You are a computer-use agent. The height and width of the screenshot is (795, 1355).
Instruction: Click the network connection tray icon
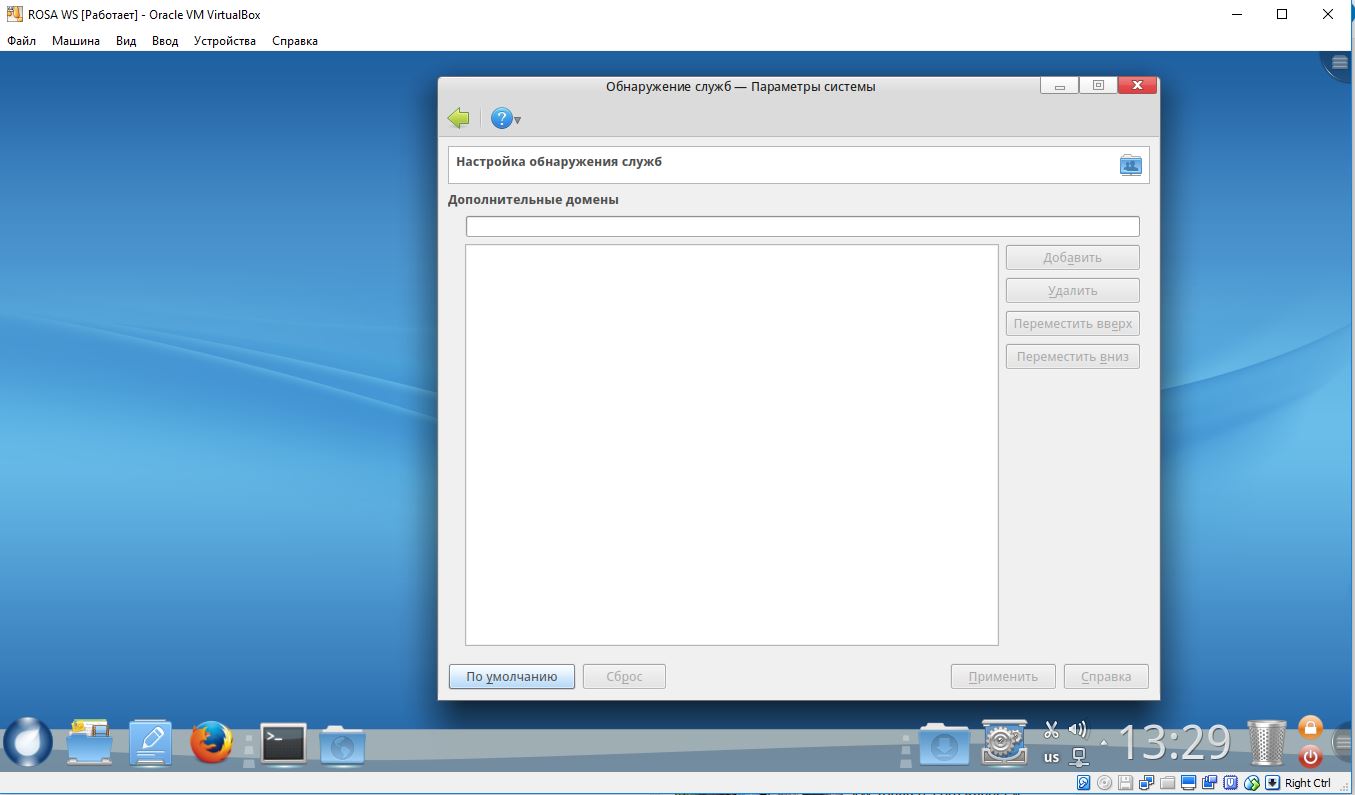tap(1078, 757)
